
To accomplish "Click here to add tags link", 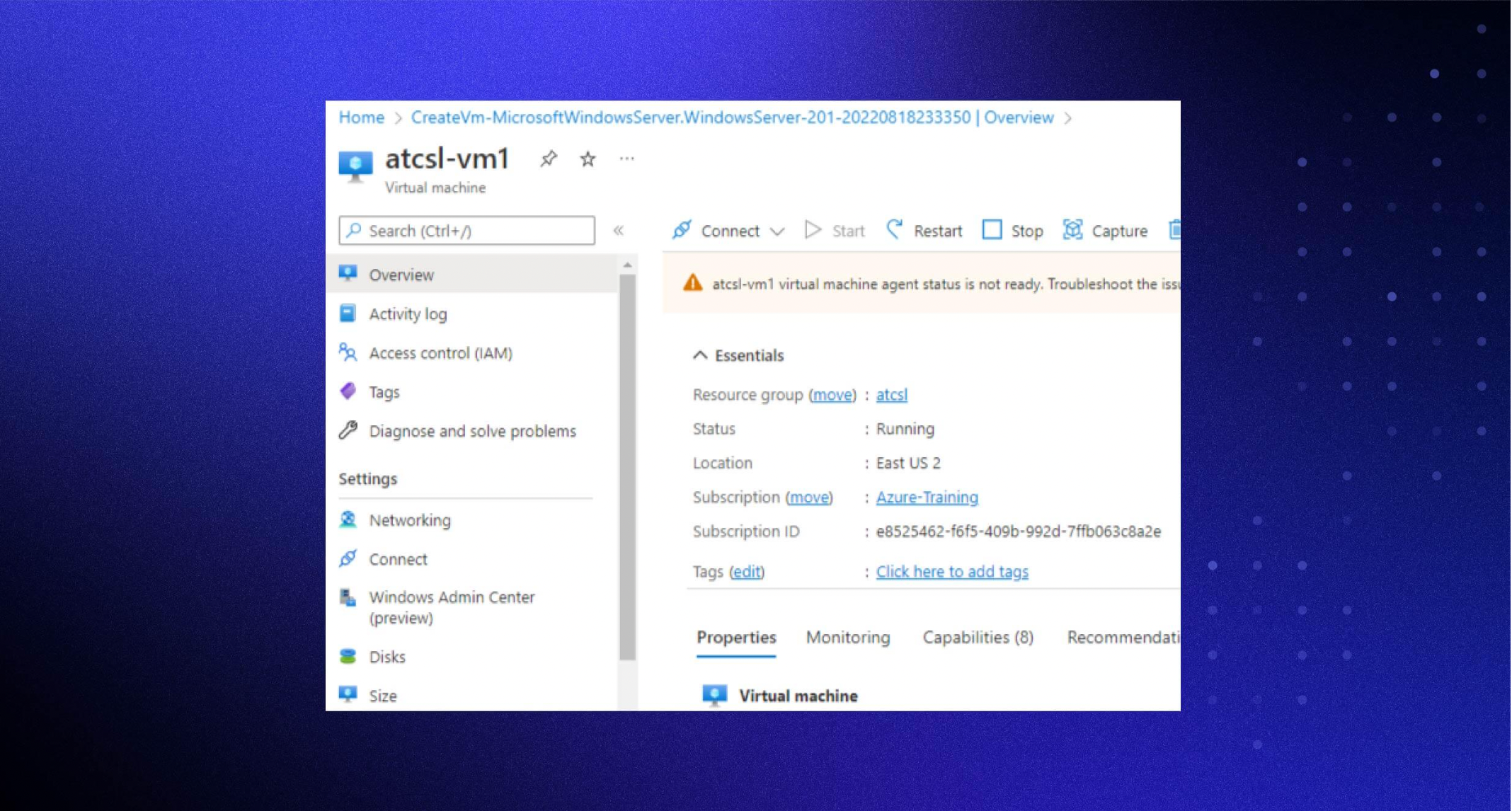I will pos(952,572).
